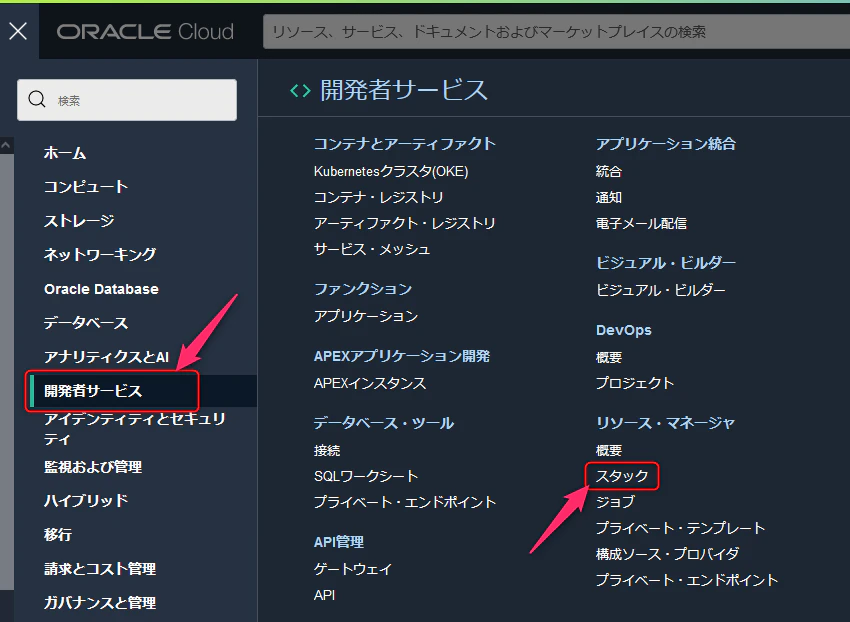Image resolution: width=850 pixels, height=622 pixels.
Task: Click the up arrow of the sidebar scrollbar
Action: (x=6, y=145)
